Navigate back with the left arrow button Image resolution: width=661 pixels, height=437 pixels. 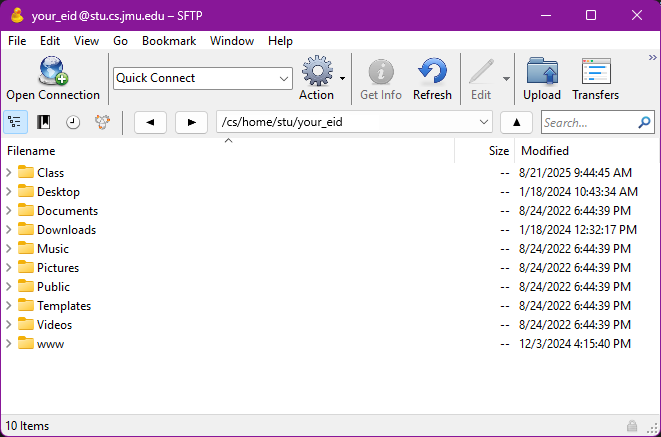pyautogui.click(x=150, y=122)
